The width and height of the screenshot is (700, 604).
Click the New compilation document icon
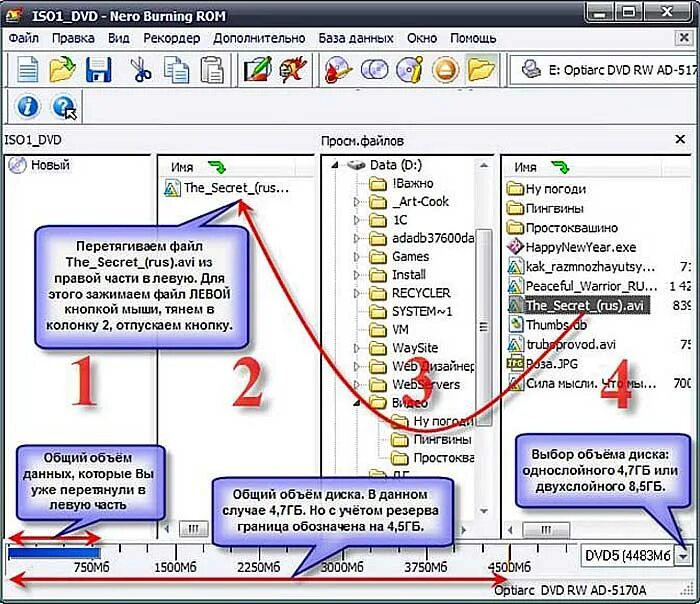click(27, 70)
